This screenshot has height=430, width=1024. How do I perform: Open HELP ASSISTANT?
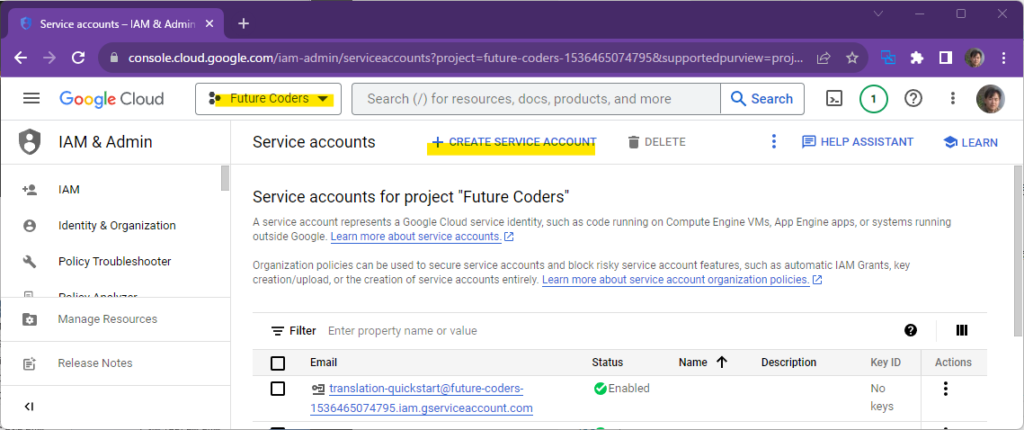[x=857, y=142]
